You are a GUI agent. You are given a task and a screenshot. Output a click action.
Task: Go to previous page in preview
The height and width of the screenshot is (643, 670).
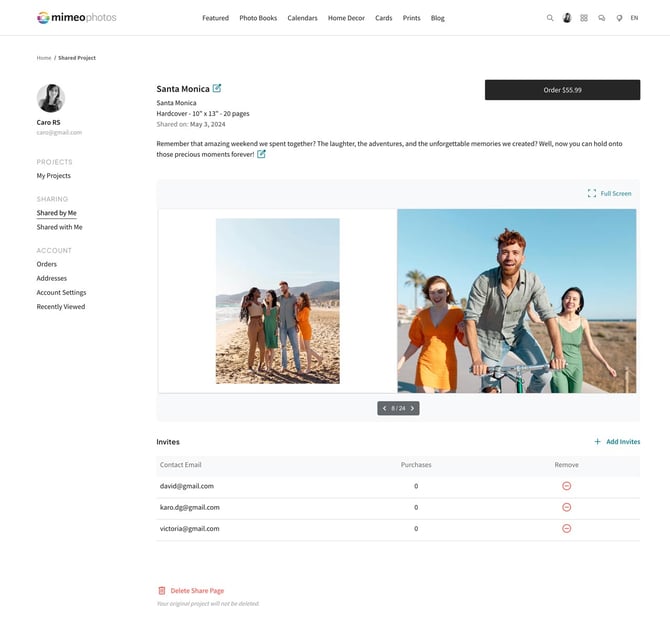[384, 408]
